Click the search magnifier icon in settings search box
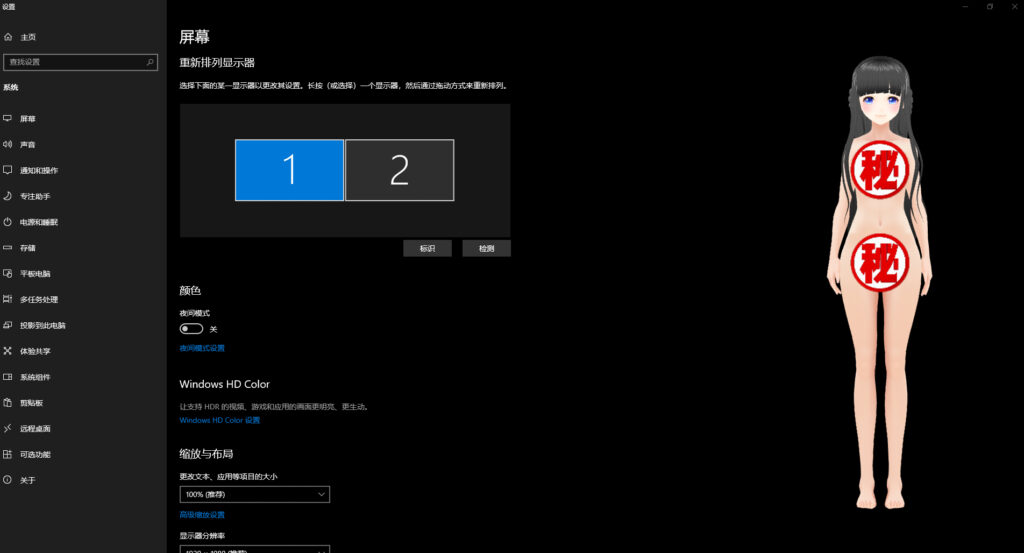Viewport: 1024px width, 553px height. tap(151, 62)
